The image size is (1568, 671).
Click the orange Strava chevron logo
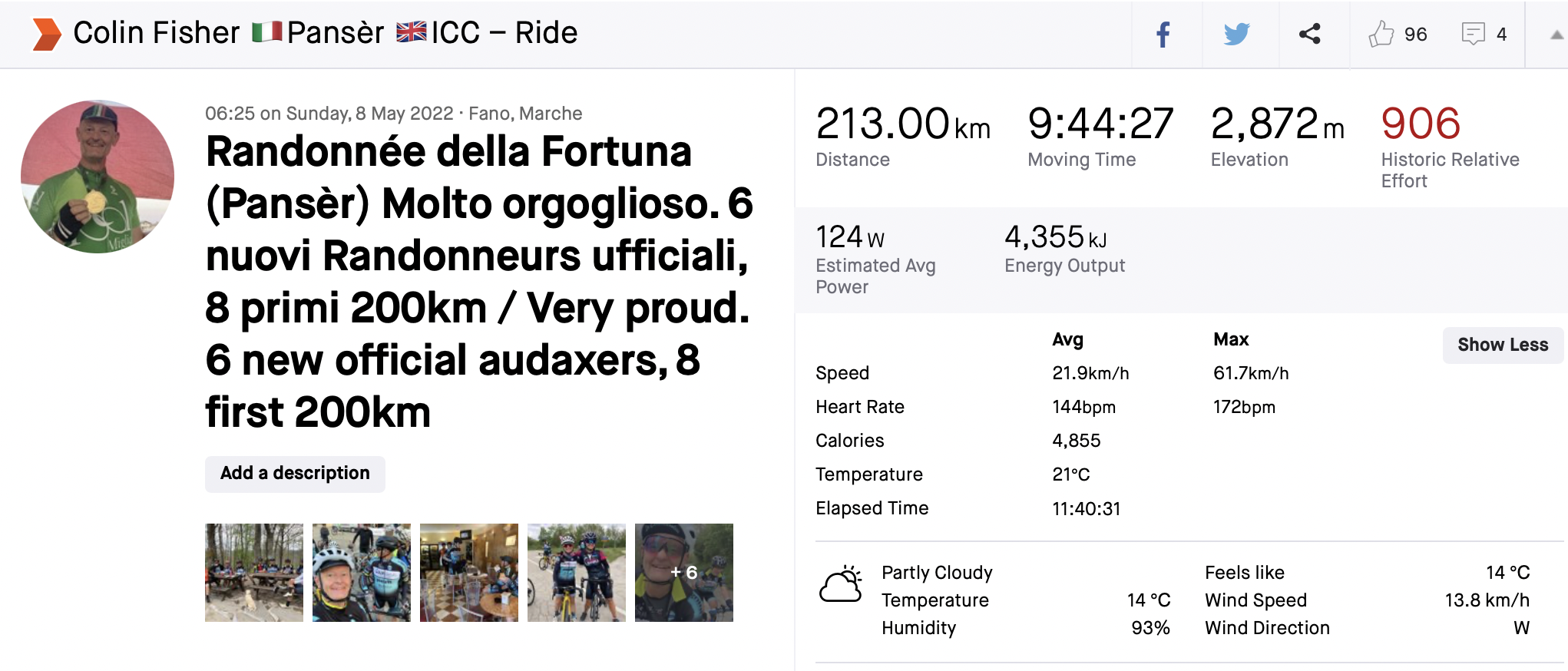[47, 35]
